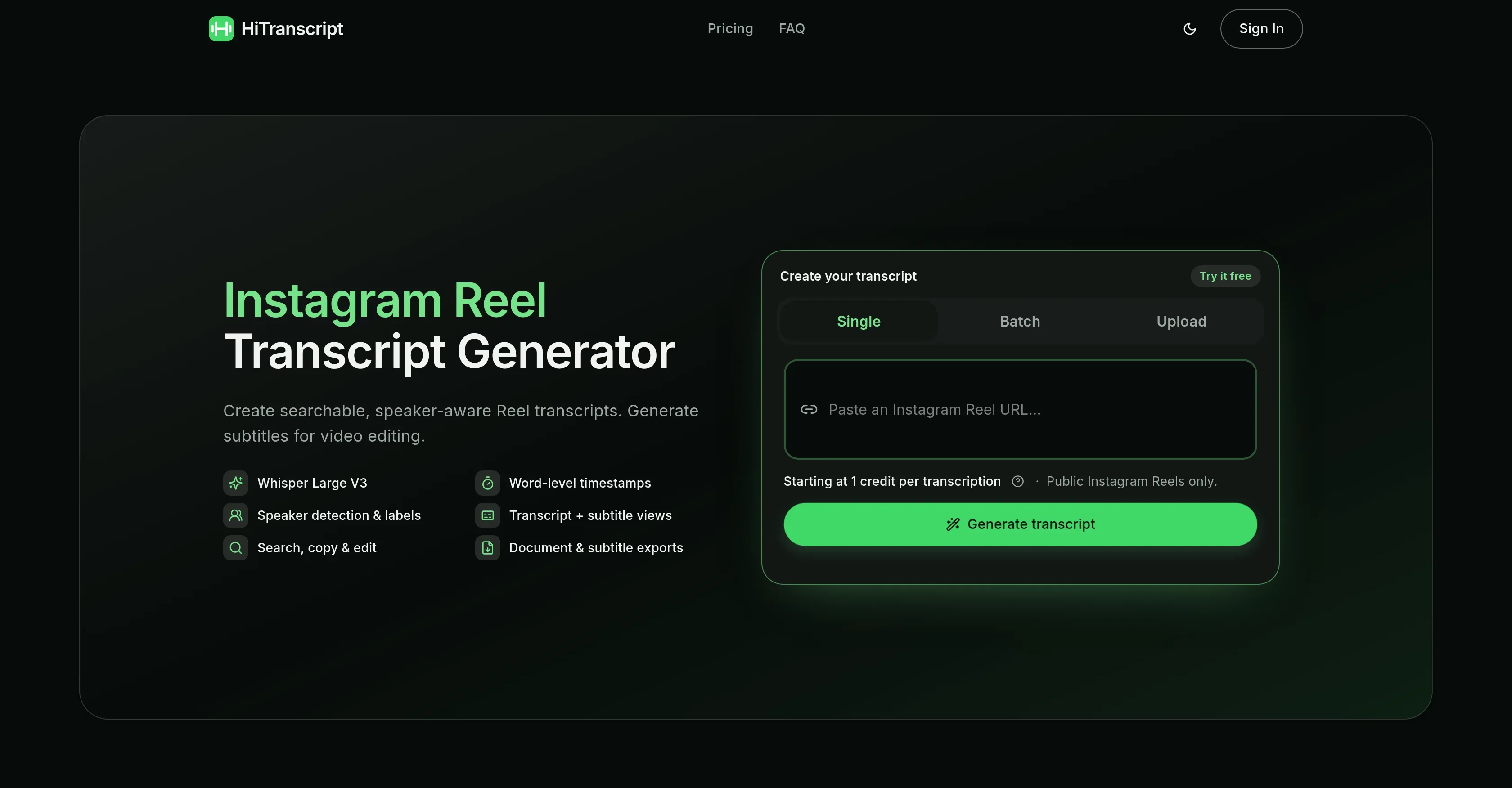Click the 'Word-level timestamps' text
The height and width of the screenshot is (788, 1512).
[580, 483]
